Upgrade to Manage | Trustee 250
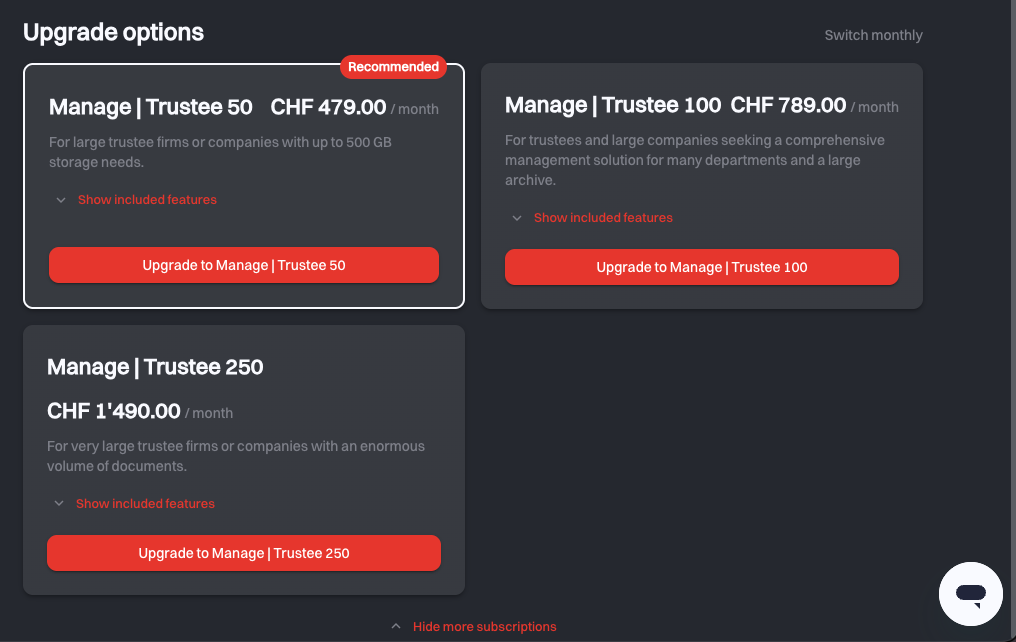This screenshot has width=1016, height=642. tap(244, 553)
